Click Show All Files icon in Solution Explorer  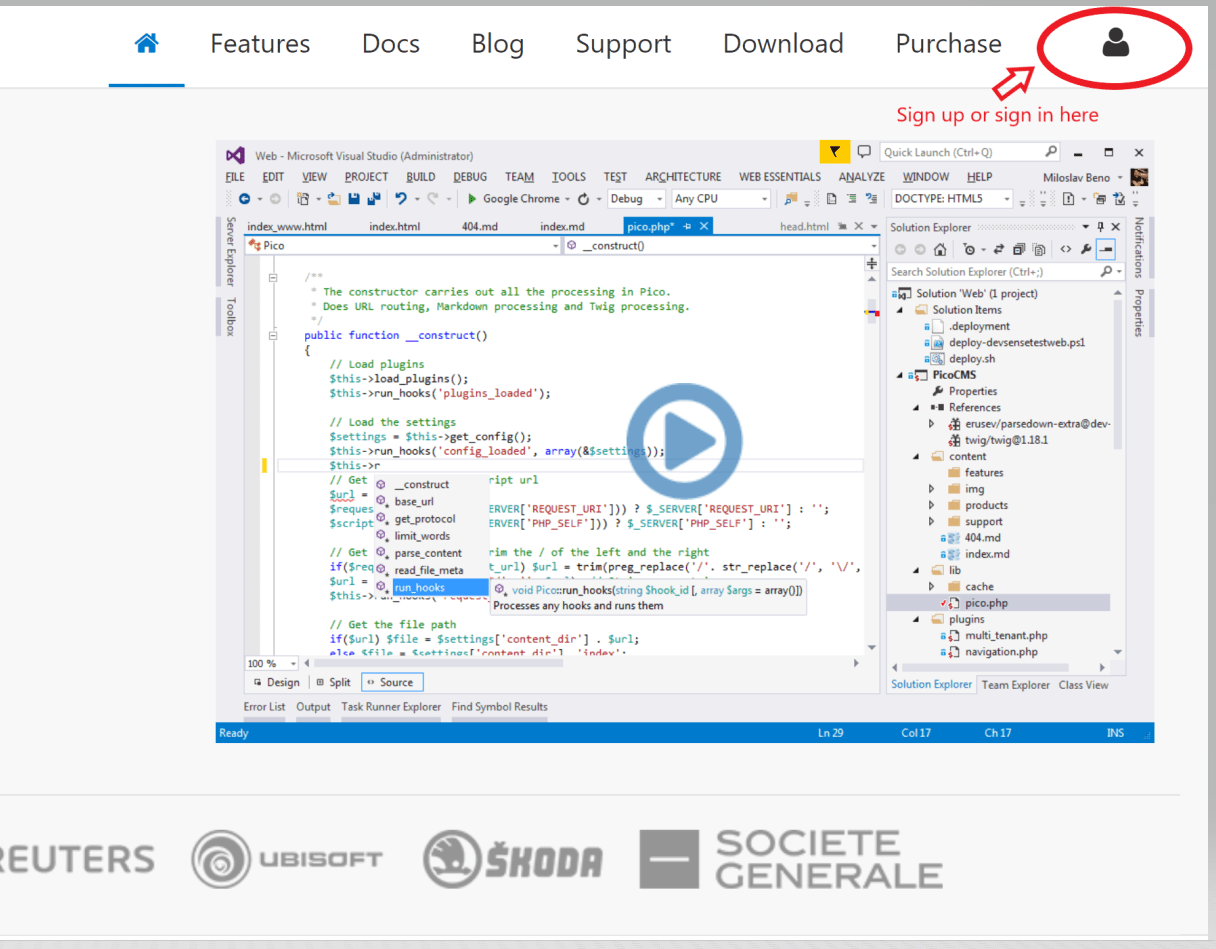[1040, 250]
